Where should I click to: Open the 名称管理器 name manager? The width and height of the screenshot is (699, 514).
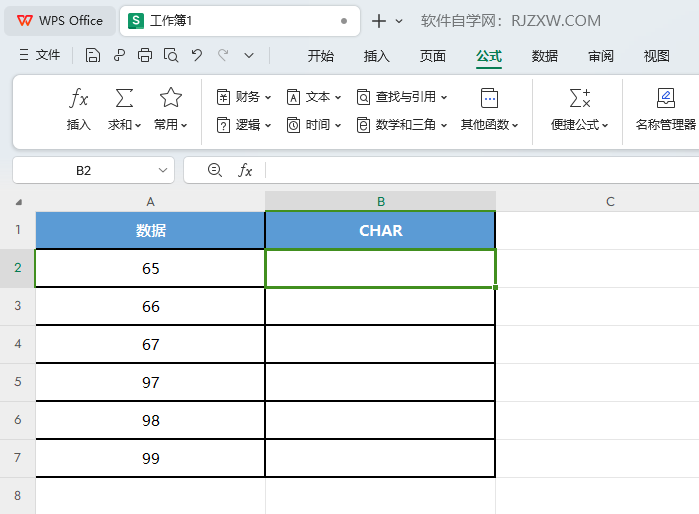click(666, 109)
